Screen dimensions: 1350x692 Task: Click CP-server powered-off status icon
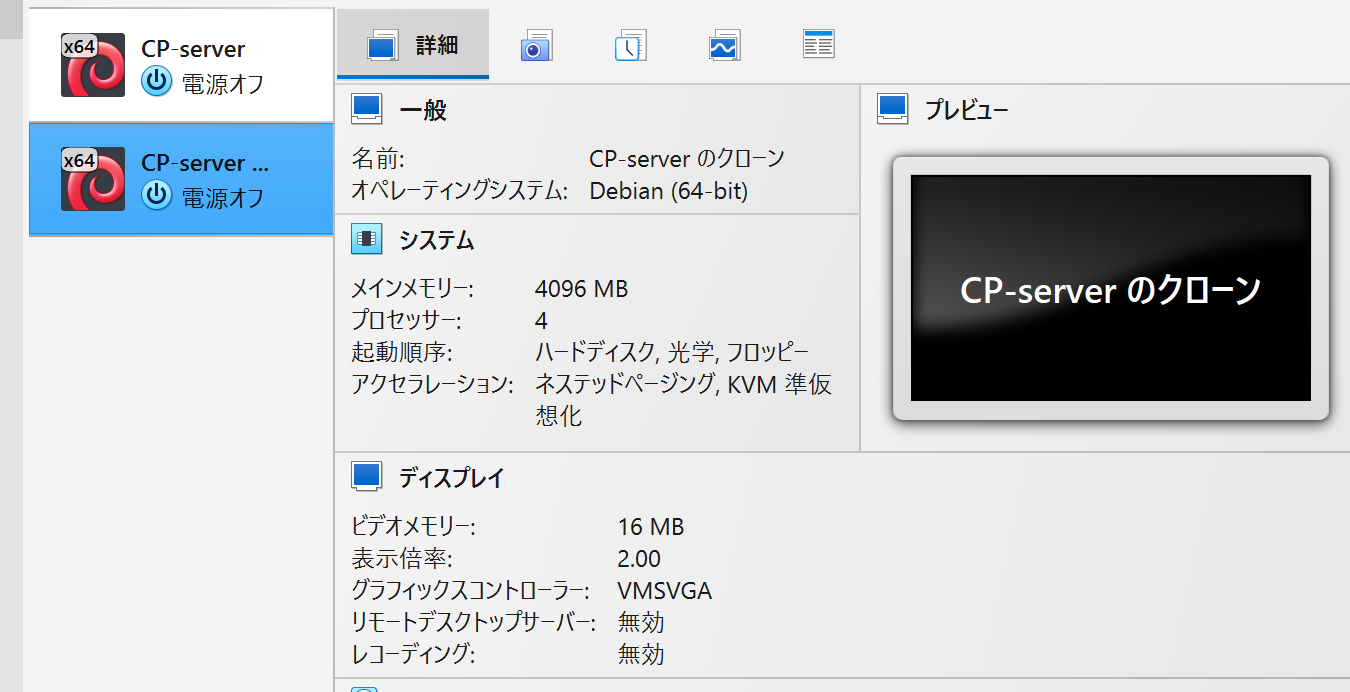coord(157,81)
